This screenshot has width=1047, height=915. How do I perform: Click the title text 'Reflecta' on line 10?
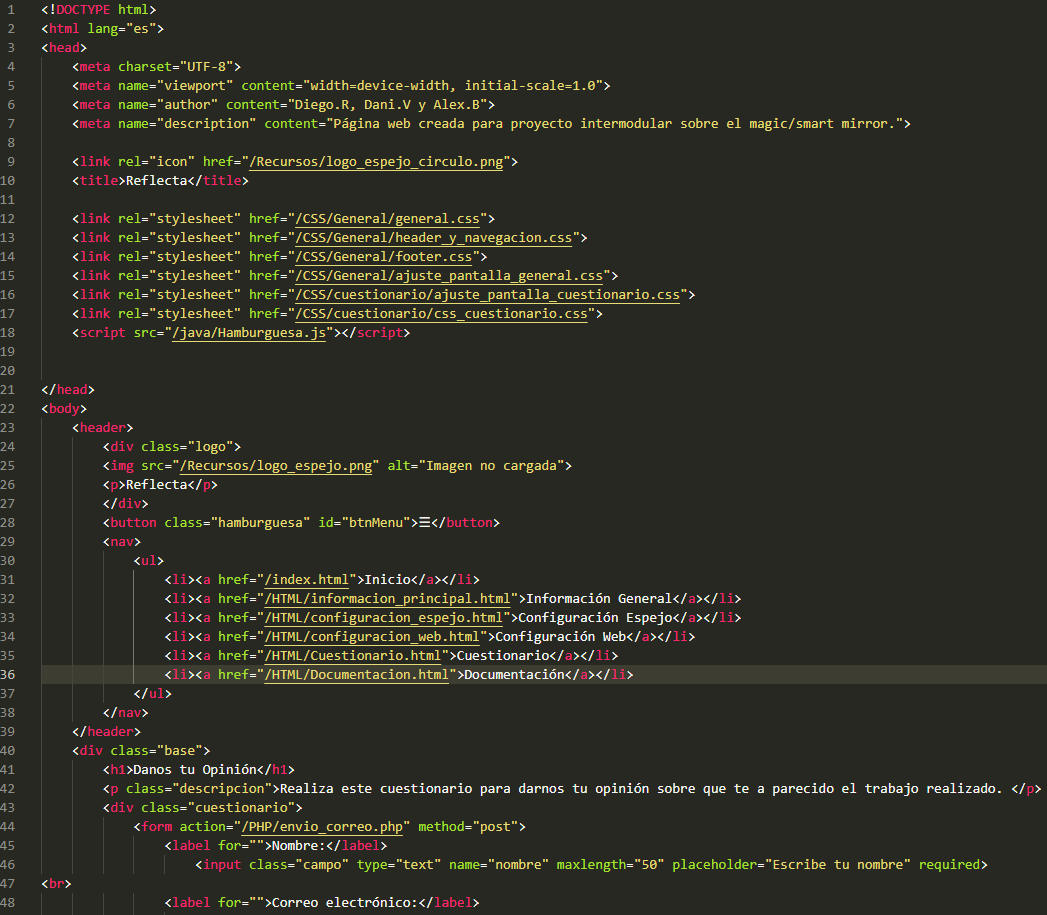pos(157,181)
